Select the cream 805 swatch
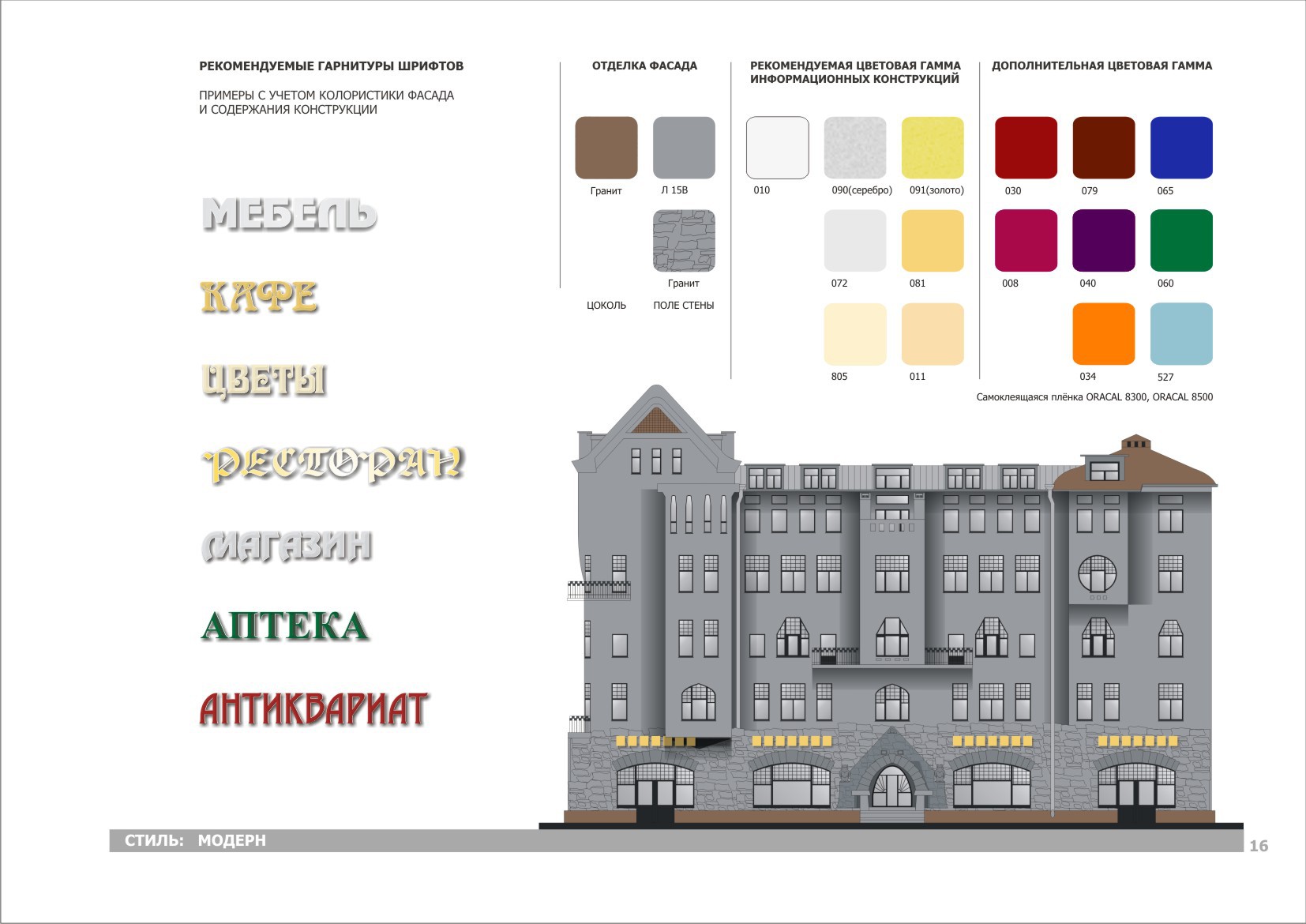The height and width of the screenshot is (924, 1306). (855, 334)
